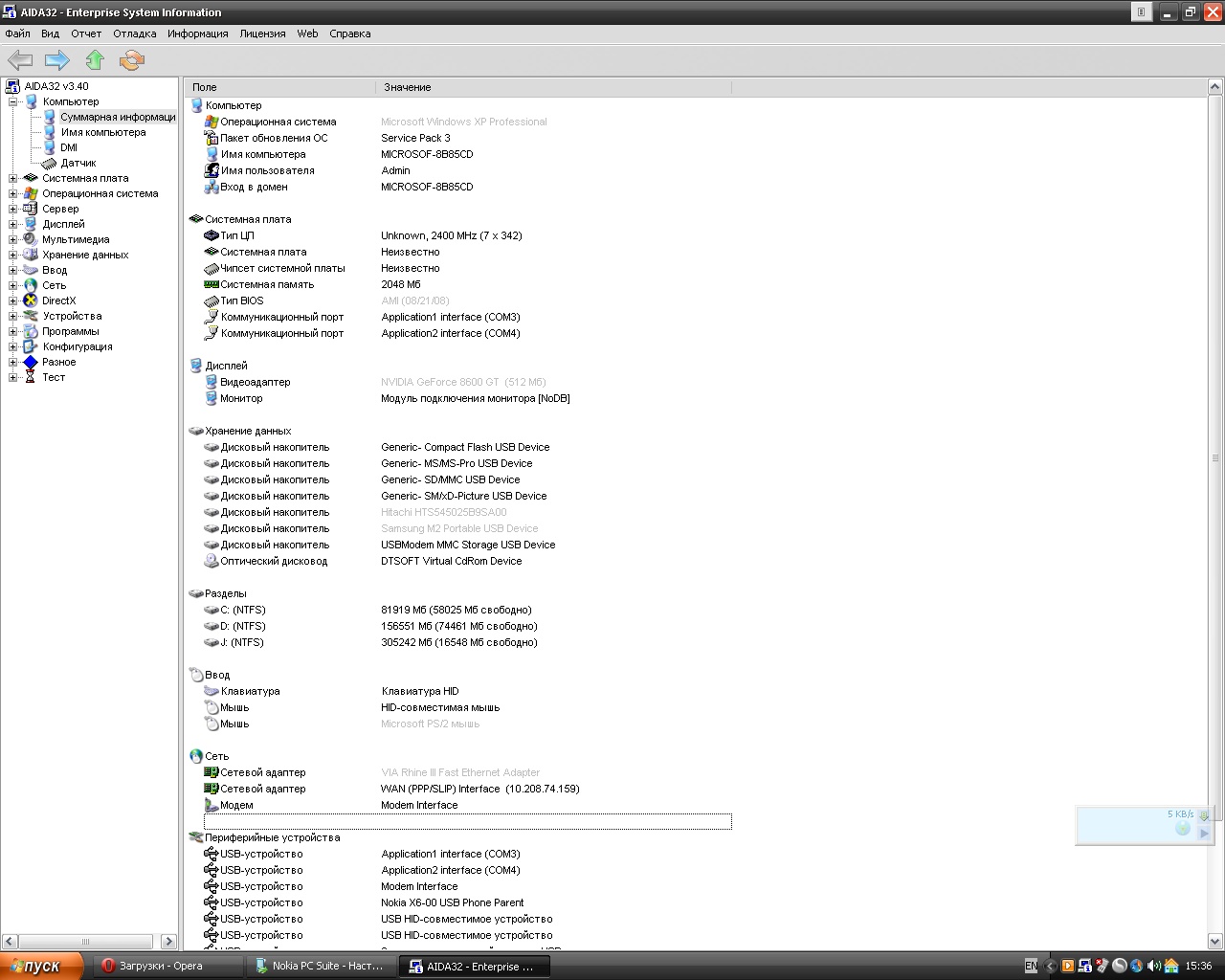Viewport: 1225px width, 980px height.
Task: Open the Информация menu
Action: (x=198, y=33)
